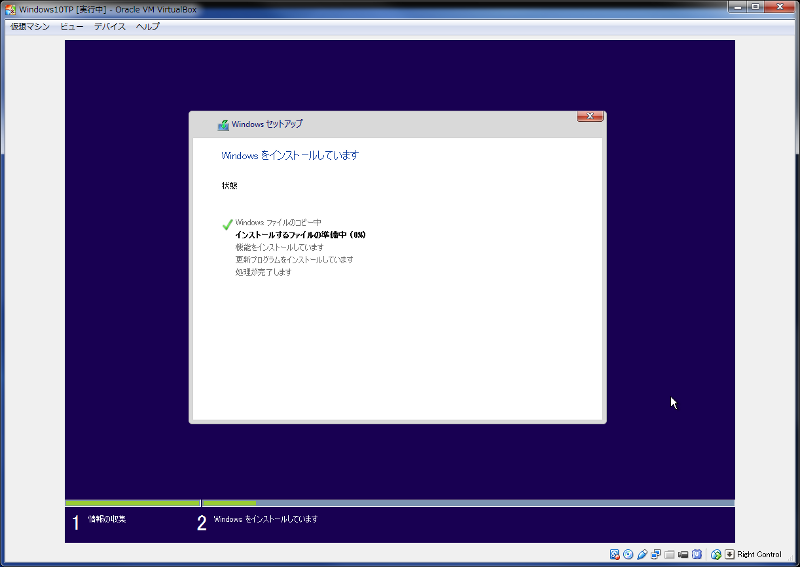Click the Windows Setup icon in dialog title
This screenshot has height=567, width=800.
coord(223,125)
